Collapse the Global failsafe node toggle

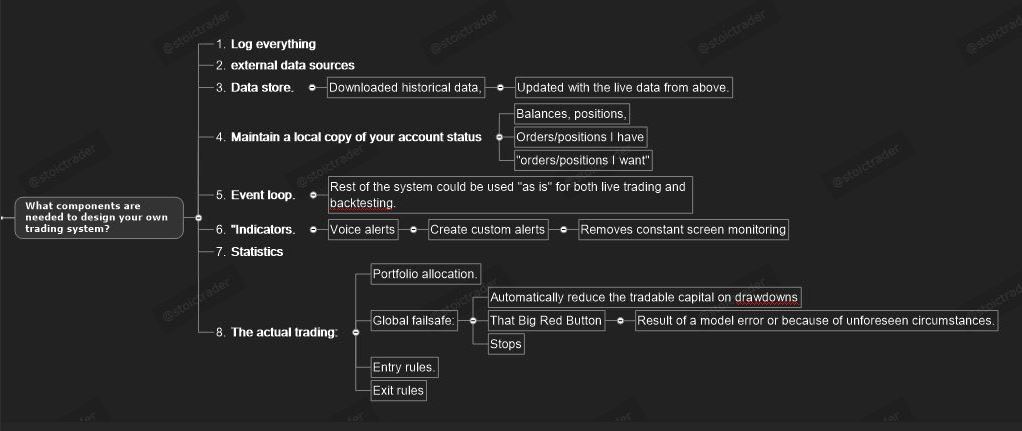(x=472, y=321)
